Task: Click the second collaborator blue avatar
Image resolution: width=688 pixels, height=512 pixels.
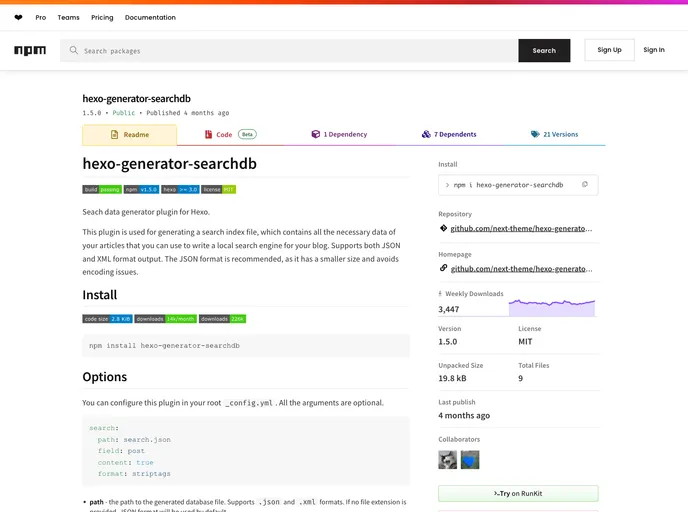Action: pyautogui.click(x=470, y=460)
